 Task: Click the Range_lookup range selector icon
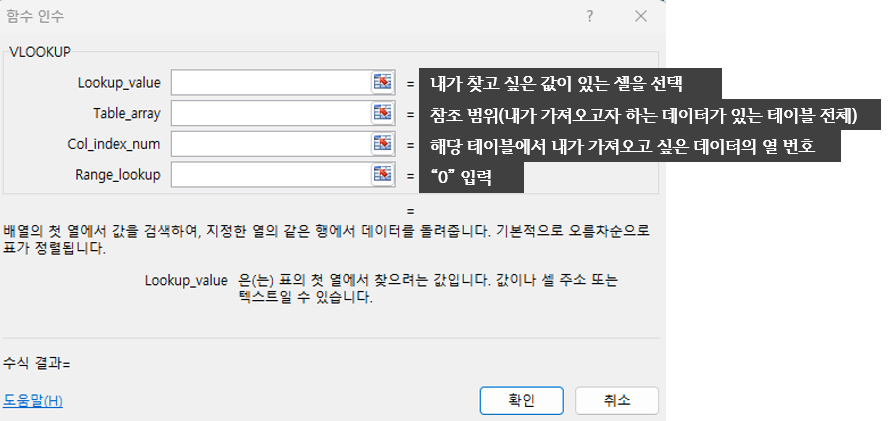382,174
